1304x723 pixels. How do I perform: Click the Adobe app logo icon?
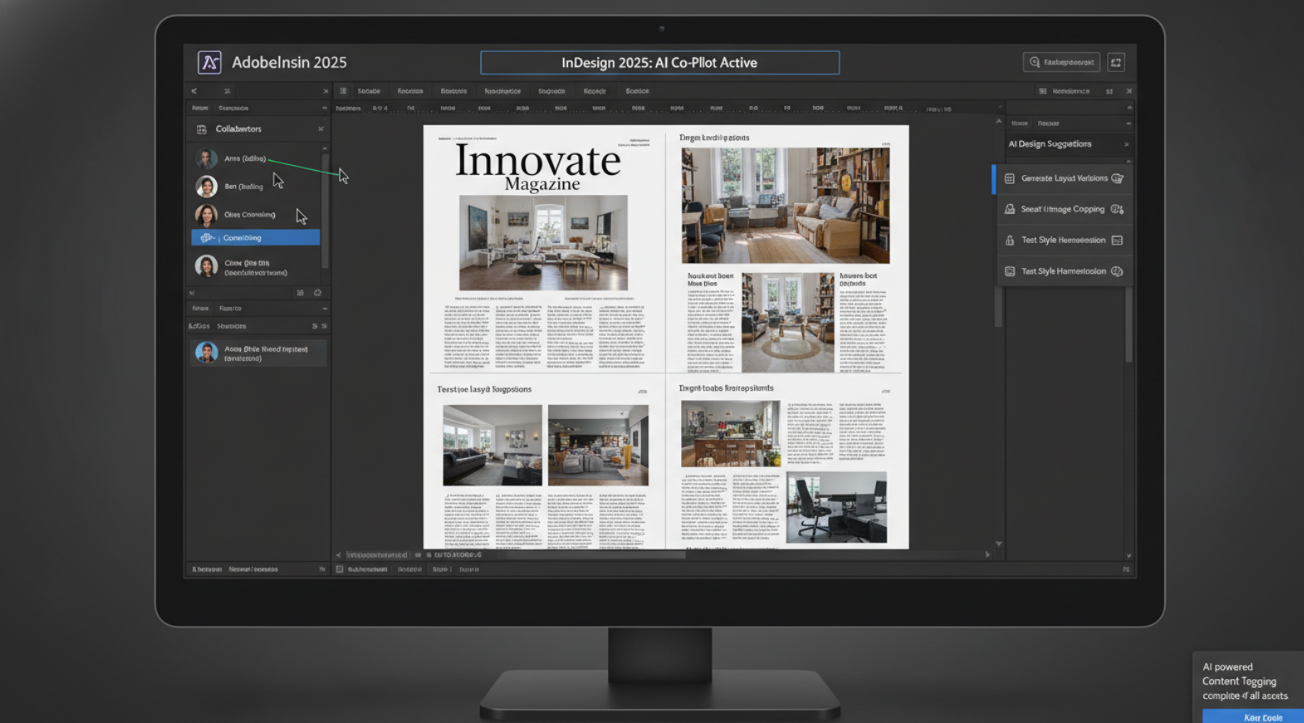click(209, 62)
